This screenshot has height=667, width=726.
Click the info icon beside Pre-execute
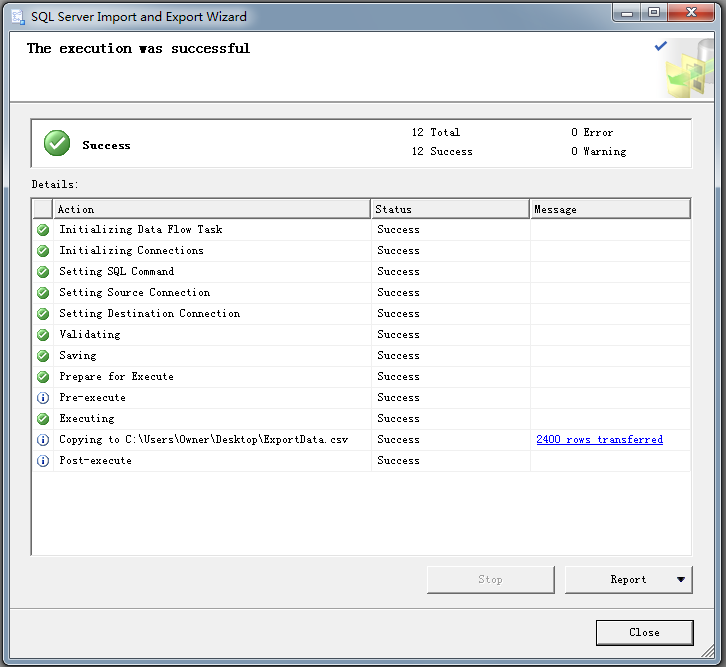tap(43, 398)
